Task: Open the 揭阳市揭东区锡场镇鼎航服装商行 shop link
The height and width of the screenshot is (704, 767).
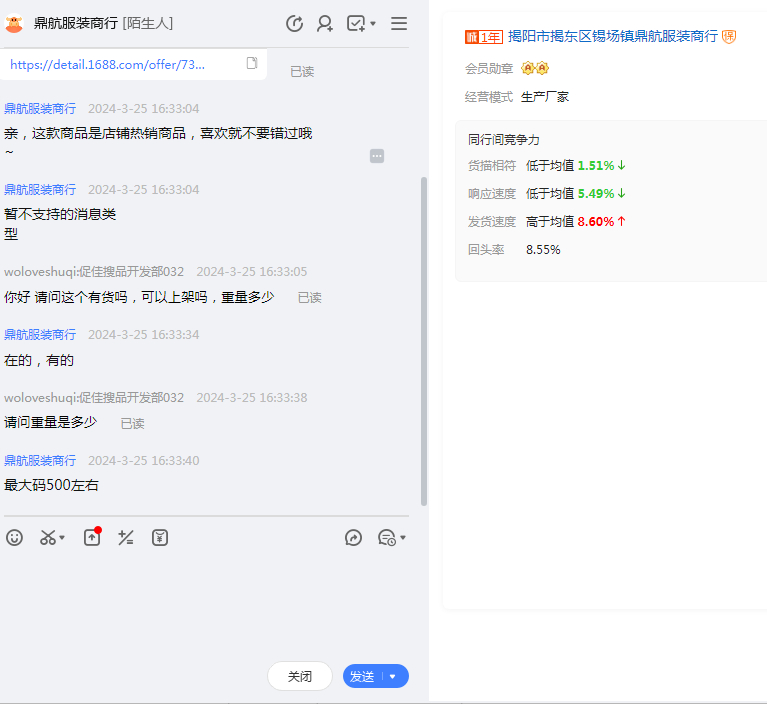Action: point(612,36)
